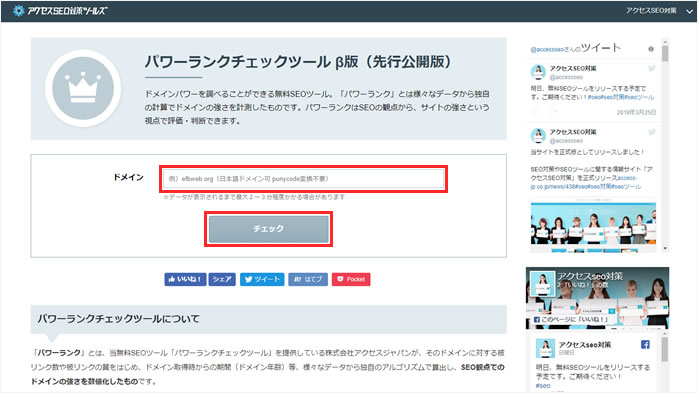Click the second tweet's Twitter bird icon
The height and width of the screenshot is (393, 698).
pyautogui.click(x=652, y=132)
